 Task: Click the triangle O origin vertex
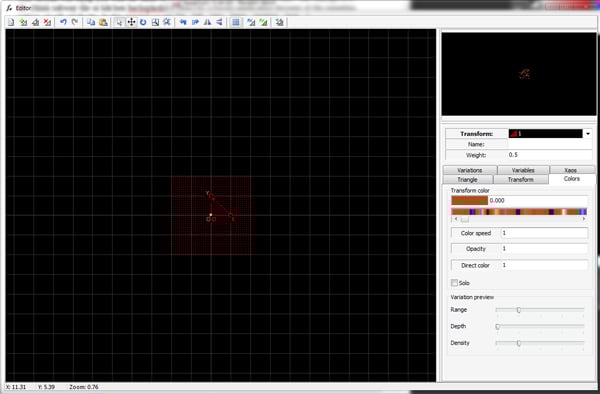tap(211, 215)
